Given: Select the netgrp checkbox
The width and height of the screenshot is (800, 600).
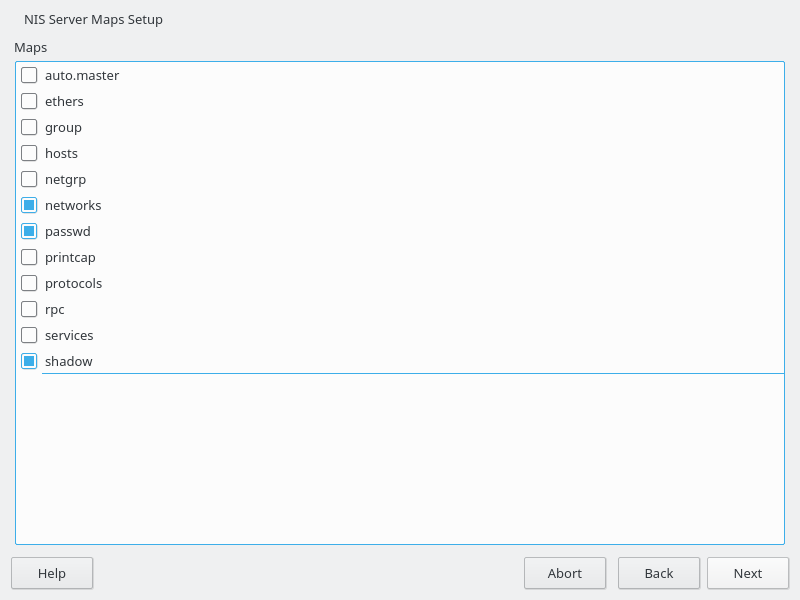Looking at the screenshot, I should pyautogui.click(x=29, y=179).
